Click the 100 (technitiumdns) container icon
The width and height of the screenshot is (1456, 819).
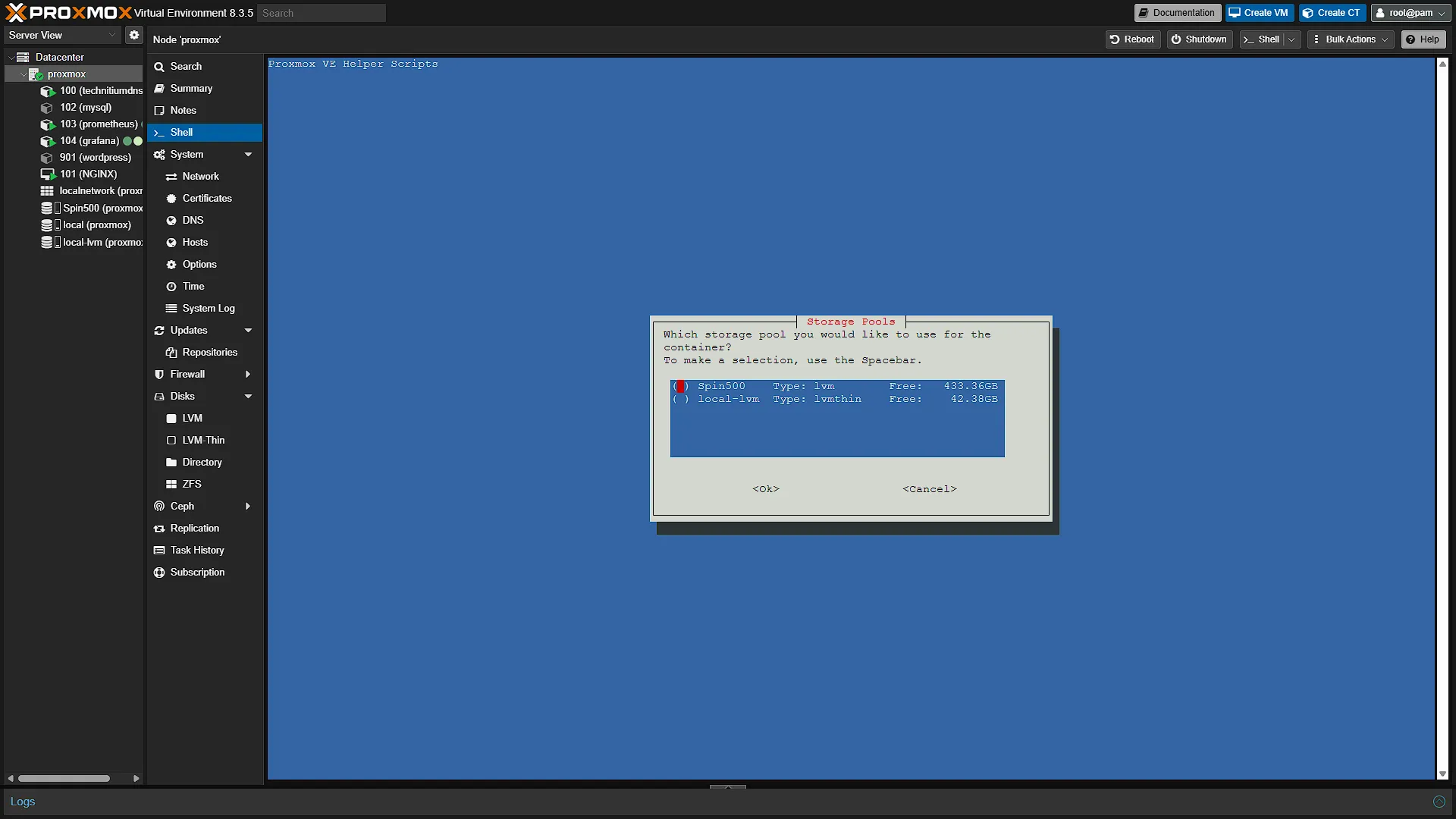pos(48,91)
